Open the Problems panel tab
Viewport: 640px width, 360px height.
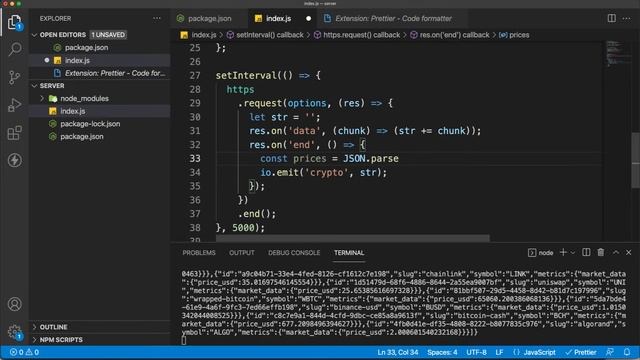tap(199, 253)
